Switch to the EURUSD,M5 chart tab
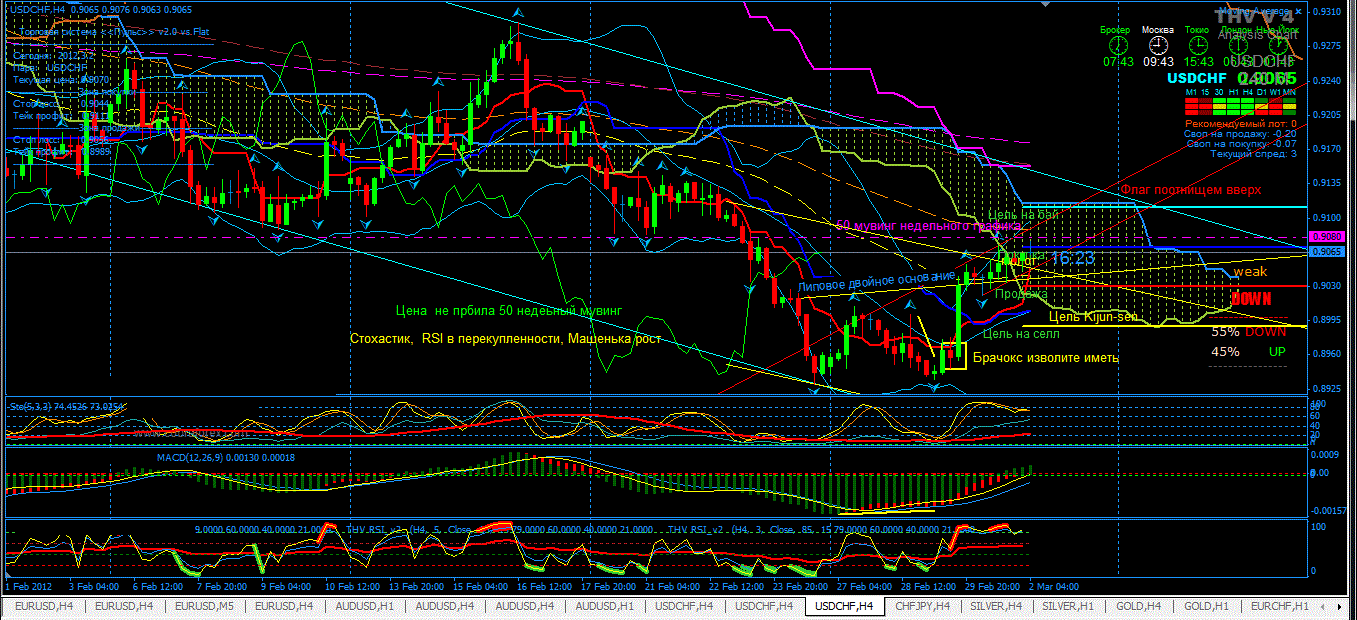Viewport: 1357px width, 620px height. (204, 607)
